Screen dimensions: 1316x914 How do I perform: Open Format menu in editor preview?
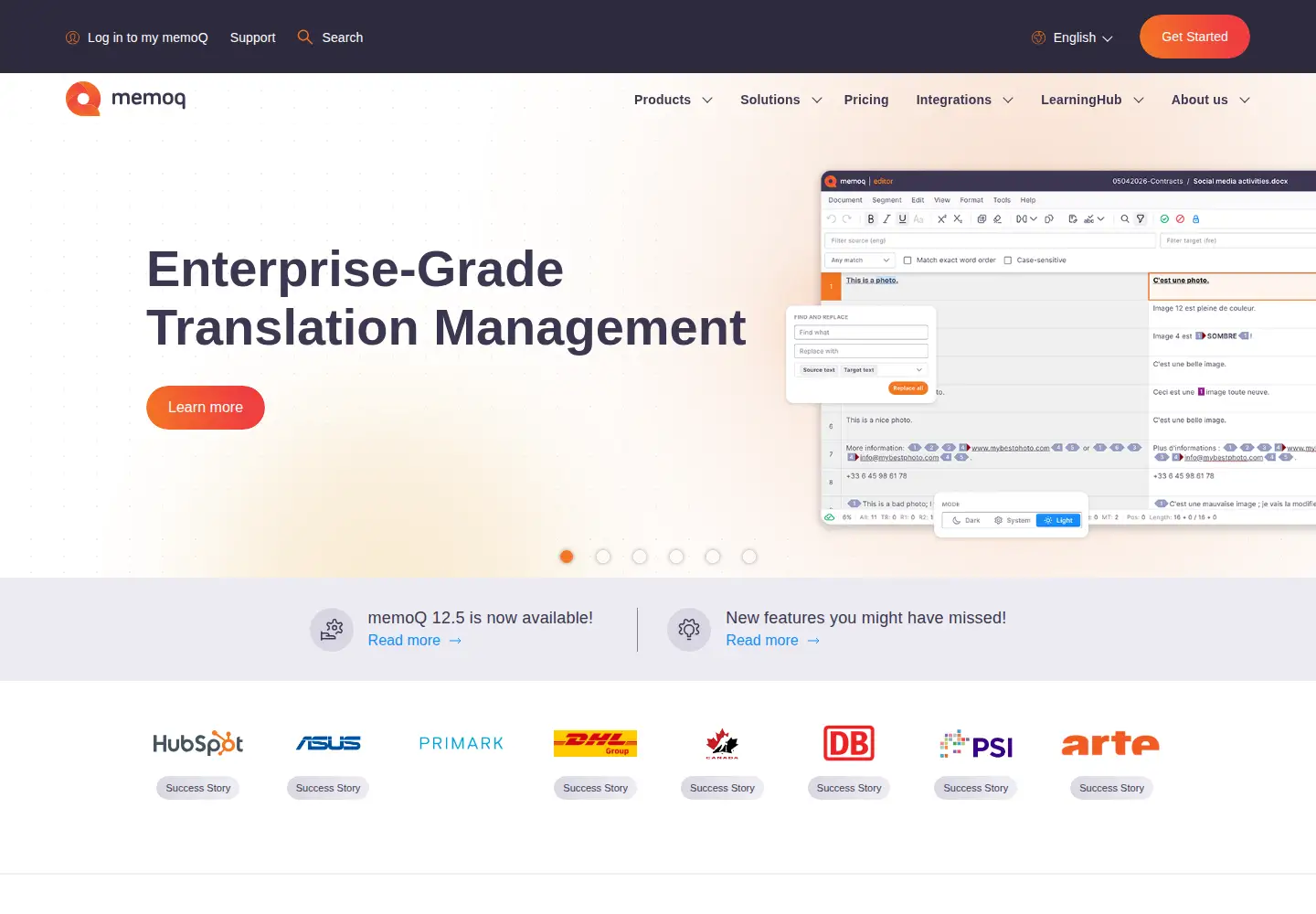click(971, 200)
